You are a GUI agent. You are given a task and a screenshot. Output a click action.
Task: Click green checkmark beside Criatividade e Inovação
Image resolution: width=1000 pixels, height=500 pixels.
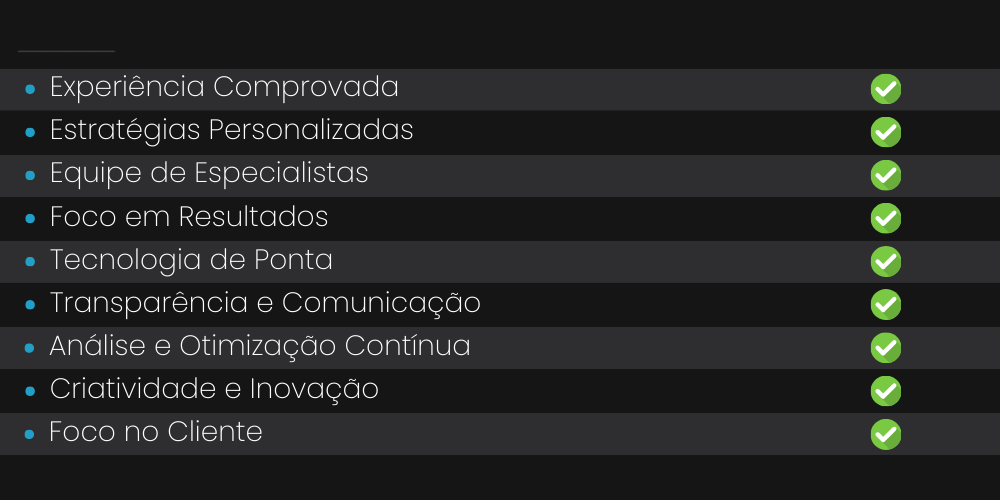tap(886, 391)
